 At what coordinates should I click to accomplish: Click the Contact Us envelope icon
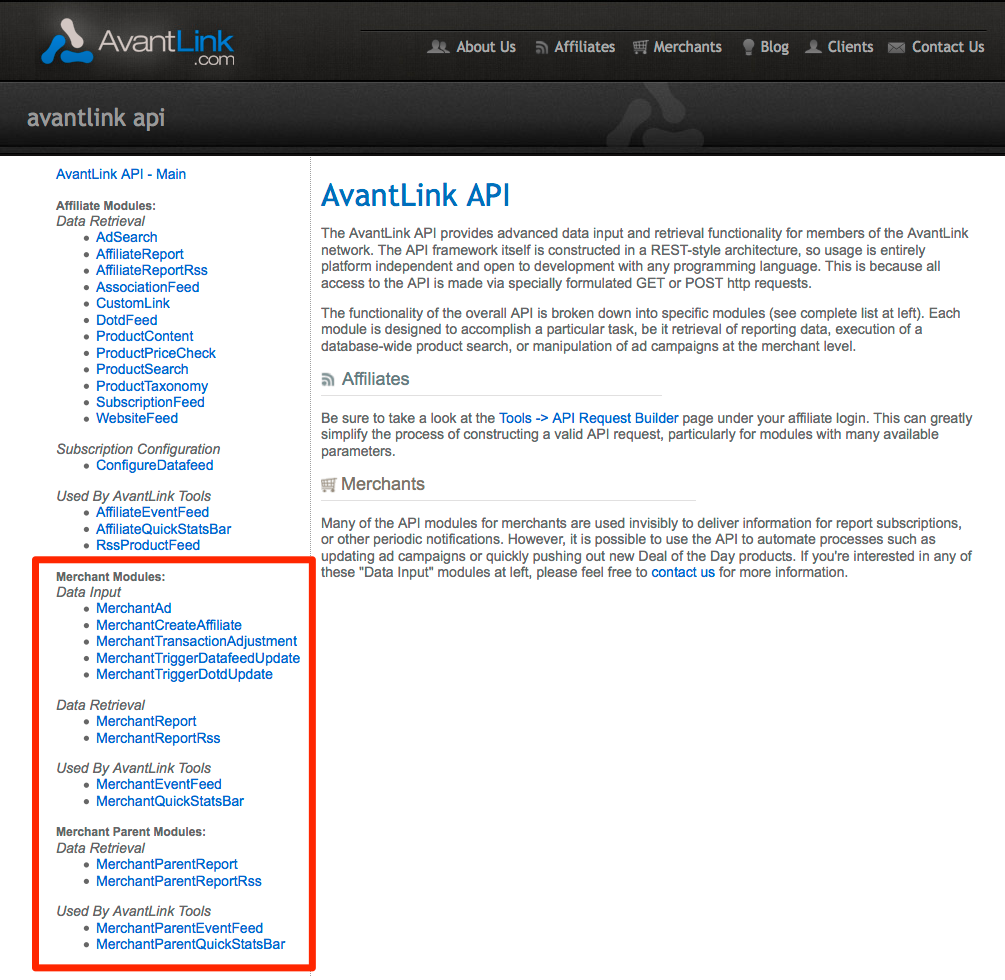pos(897,47)
